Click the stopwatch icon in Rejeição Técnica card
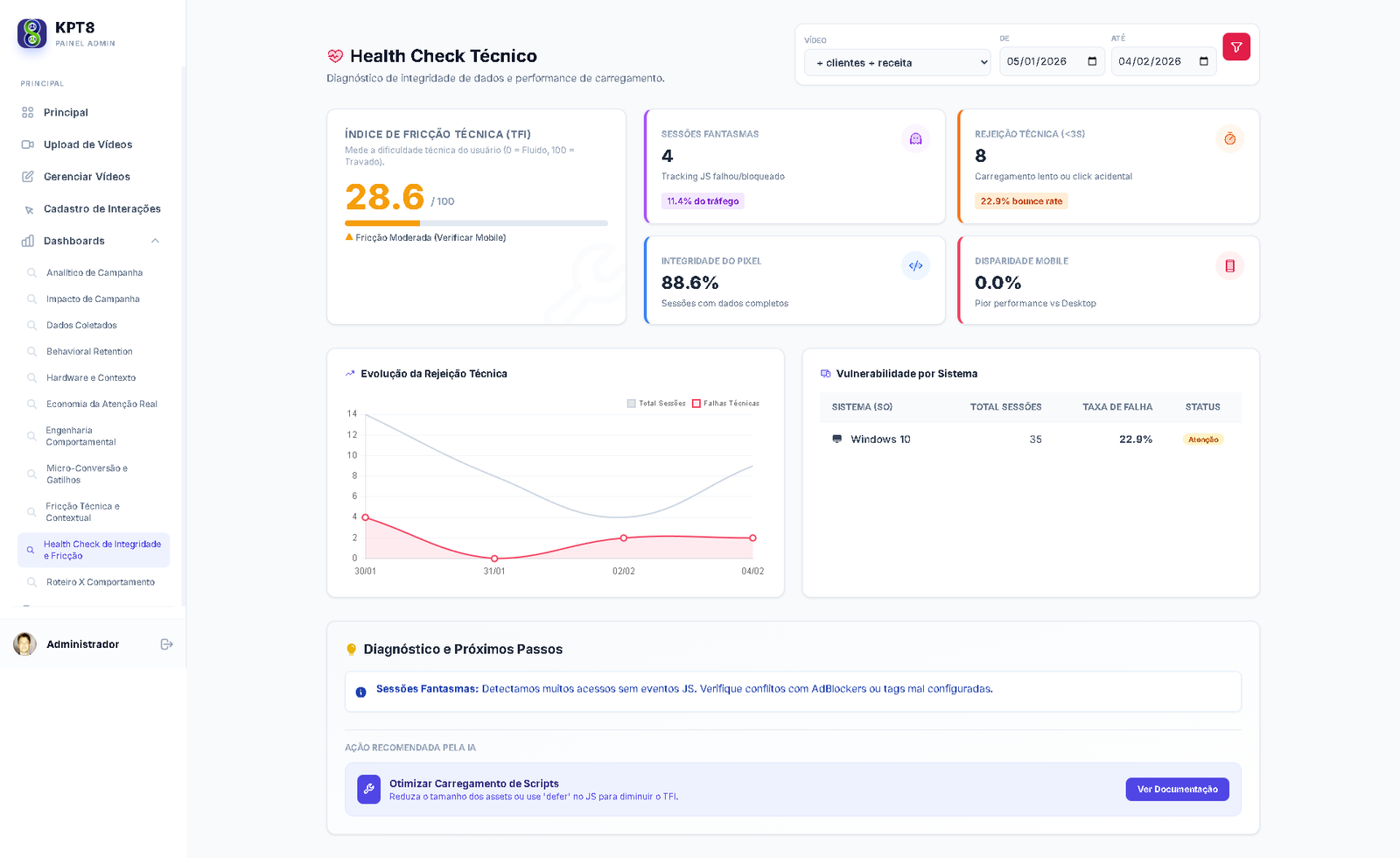 coord(1229,139)
